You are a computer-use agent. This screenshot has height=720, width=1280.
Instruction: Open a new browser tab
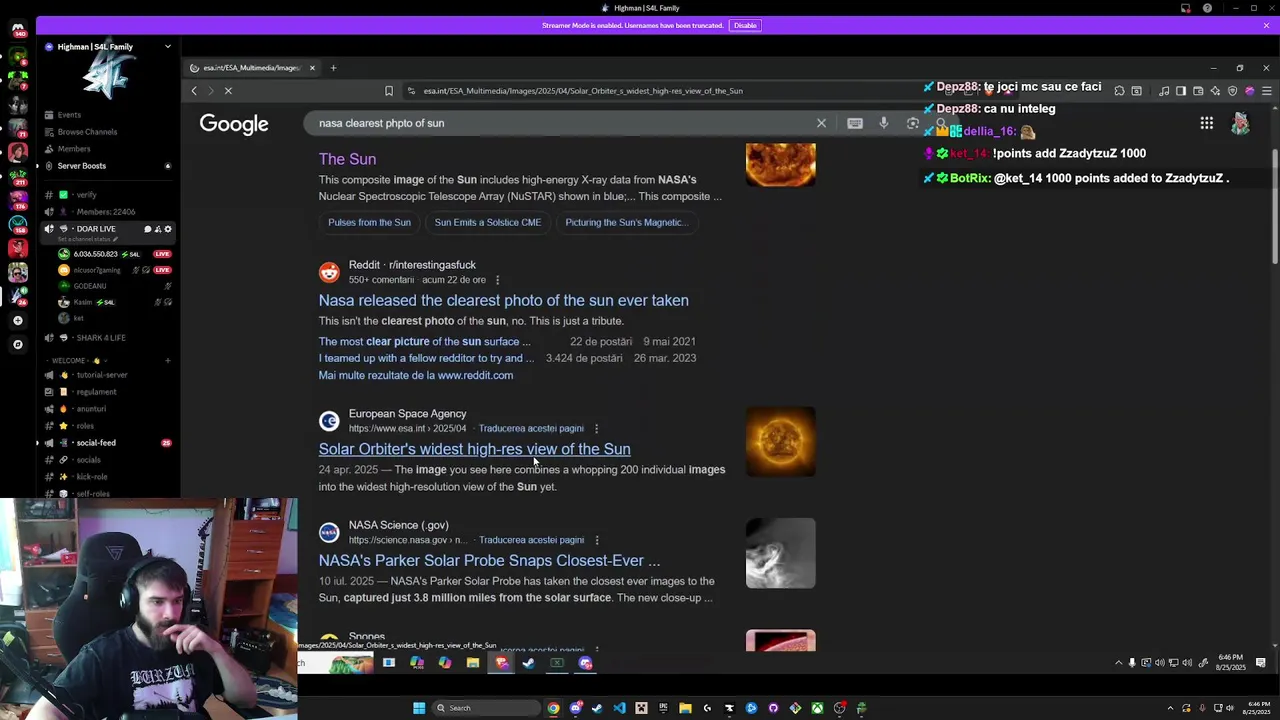coord(334,68)
